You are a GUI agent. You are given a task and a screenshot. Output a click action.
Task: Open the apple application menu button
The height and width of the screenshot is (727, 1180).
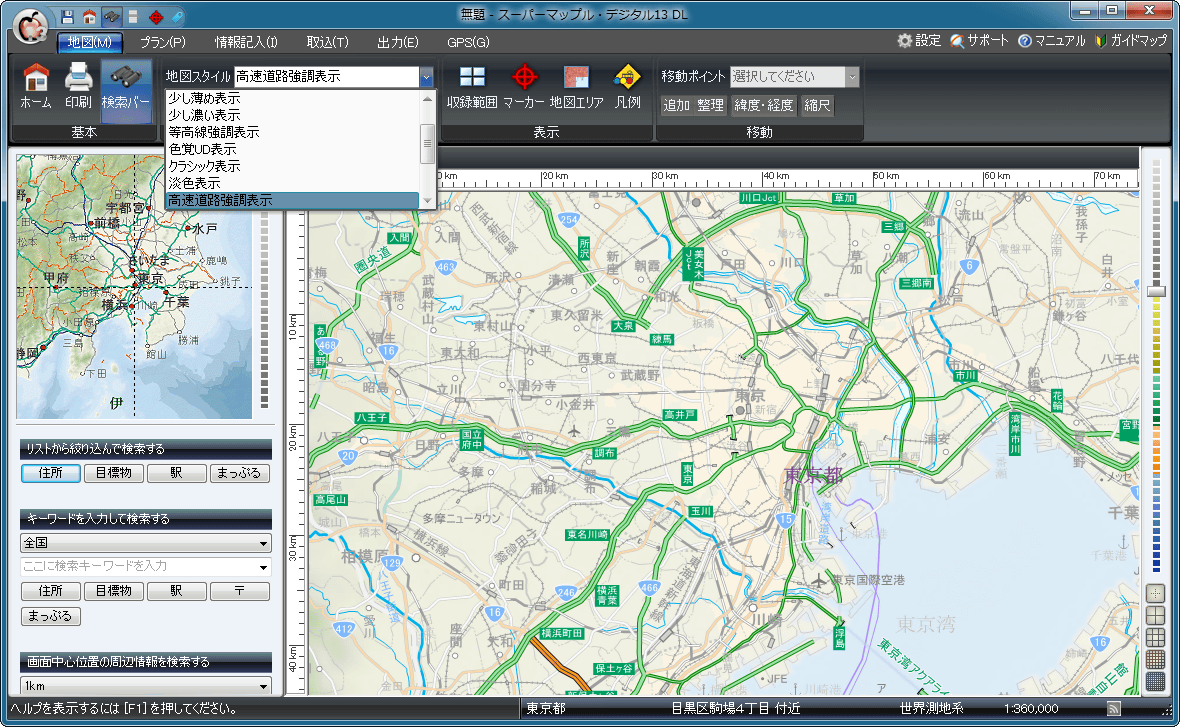tap(30, 26)
